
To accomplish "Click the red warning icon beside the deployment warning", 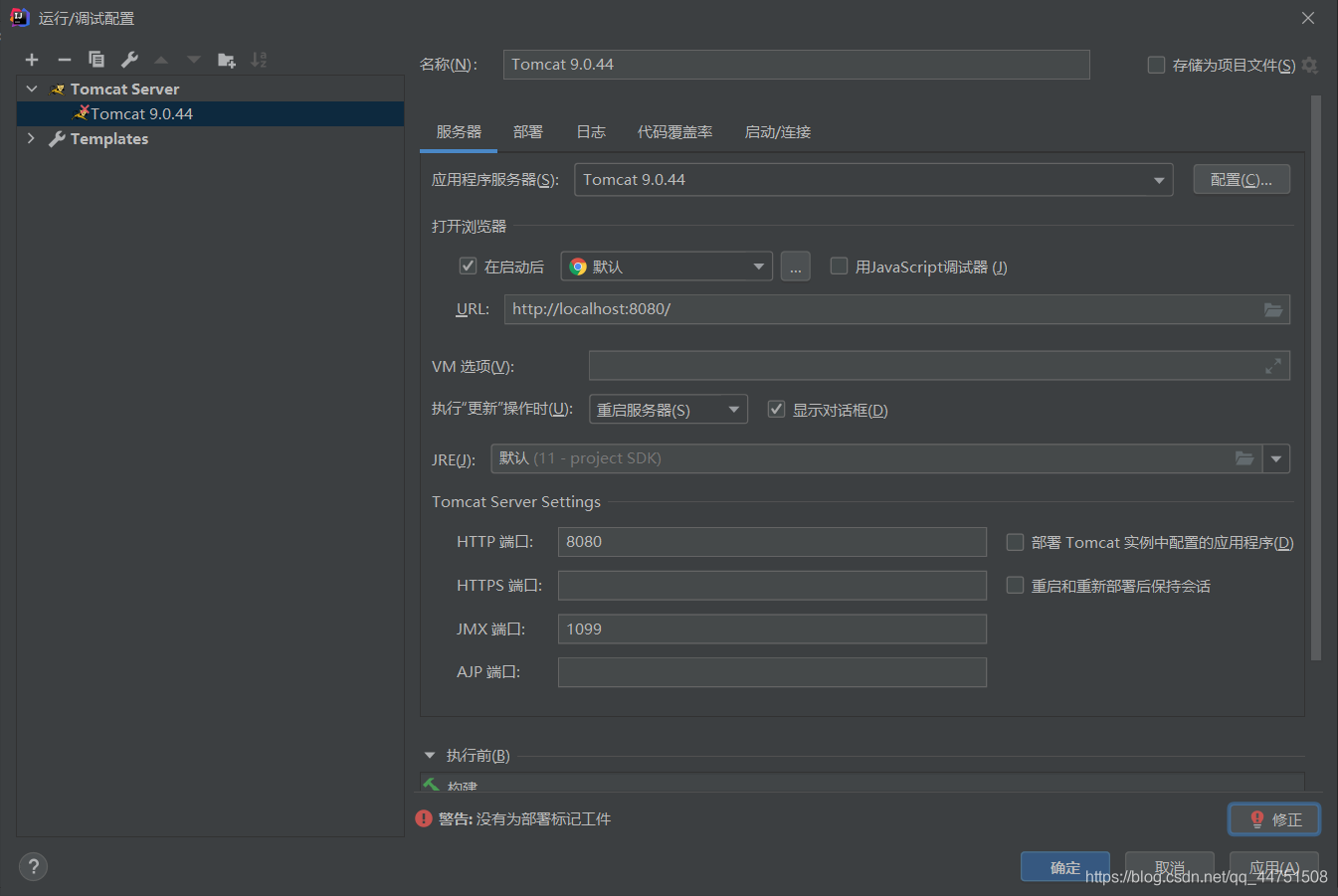I will (x=424, y=818).
